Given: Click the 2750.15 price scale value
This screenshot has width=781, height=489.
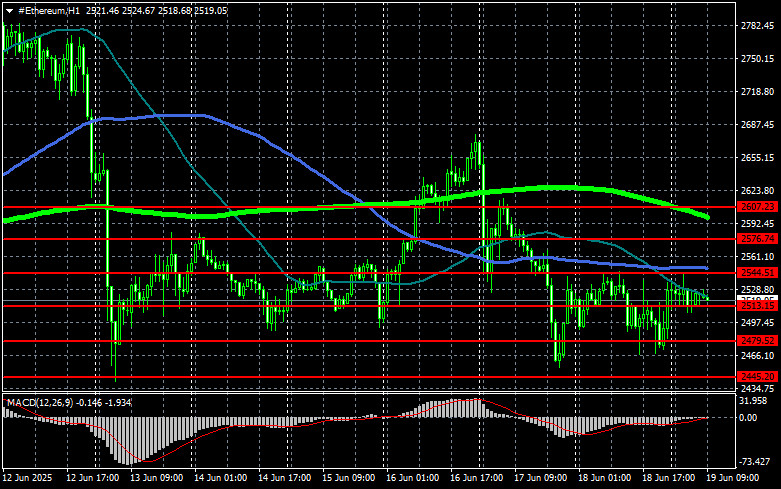Looking at the screenshot, I should coord(758,59).
